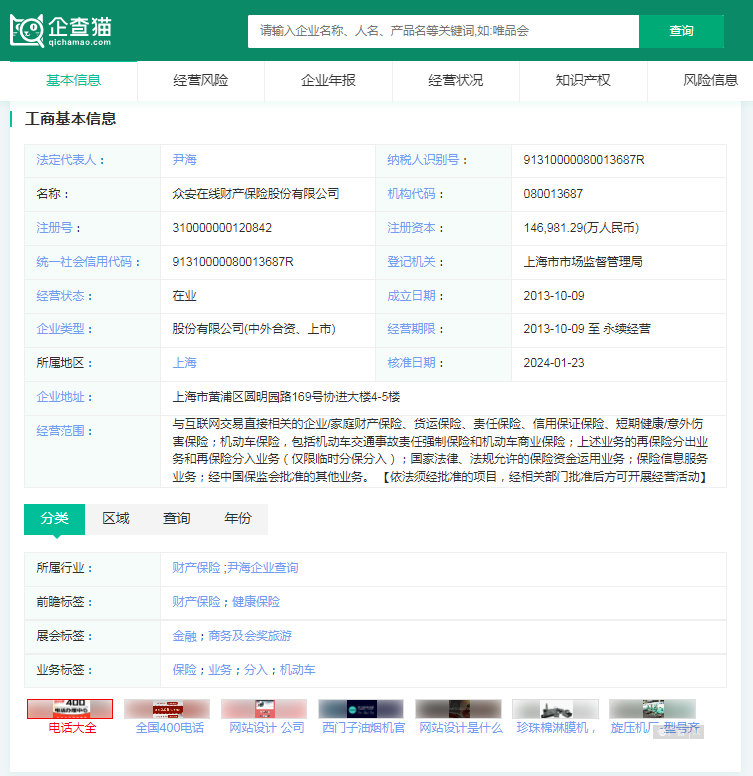Image resolution: width=753 pixels, height=776 pixels.
Task: Click the 上海市市场监督管理局 value
Action: (x=583, y=262)
